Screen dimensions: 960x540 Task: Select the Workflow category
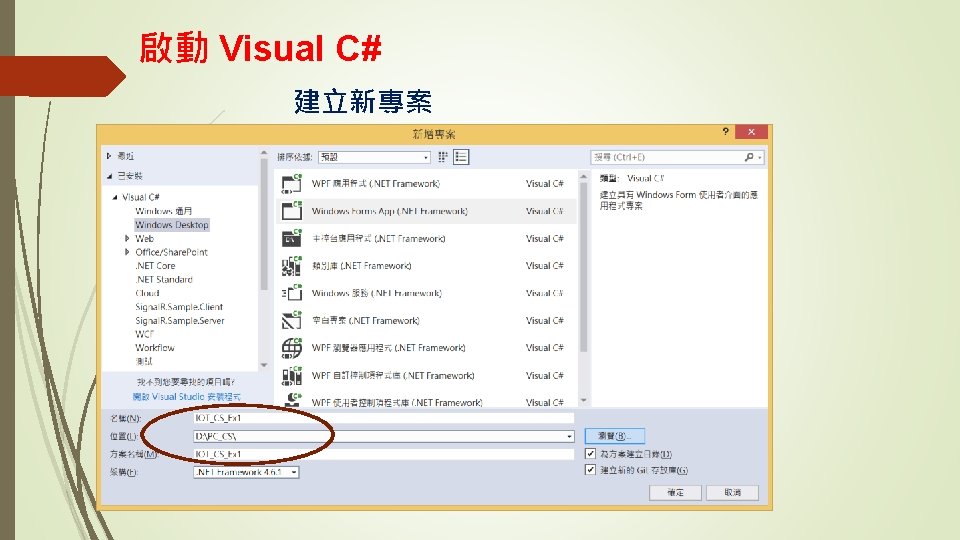pos(155,348)
